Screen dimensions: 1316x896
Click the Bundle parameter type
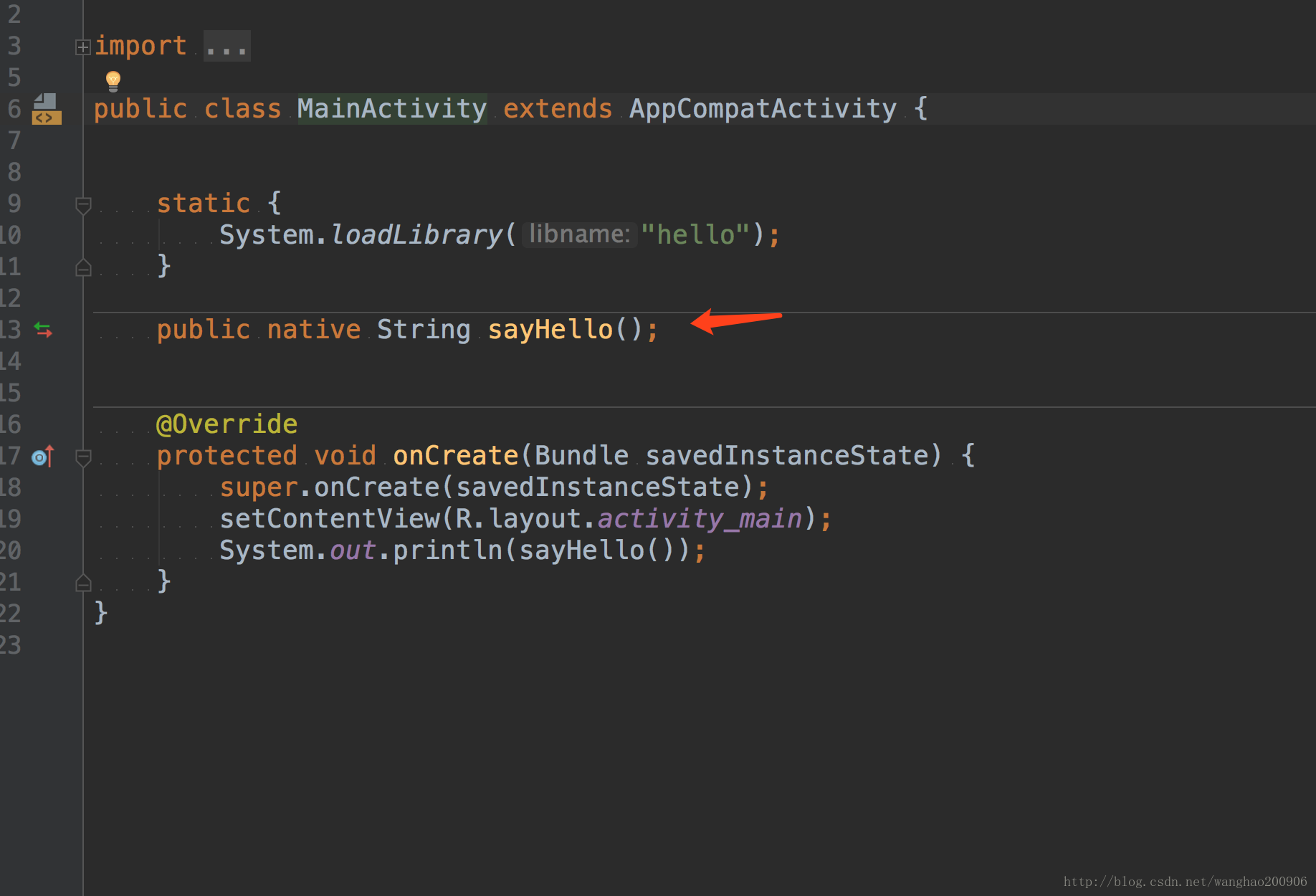581,456
